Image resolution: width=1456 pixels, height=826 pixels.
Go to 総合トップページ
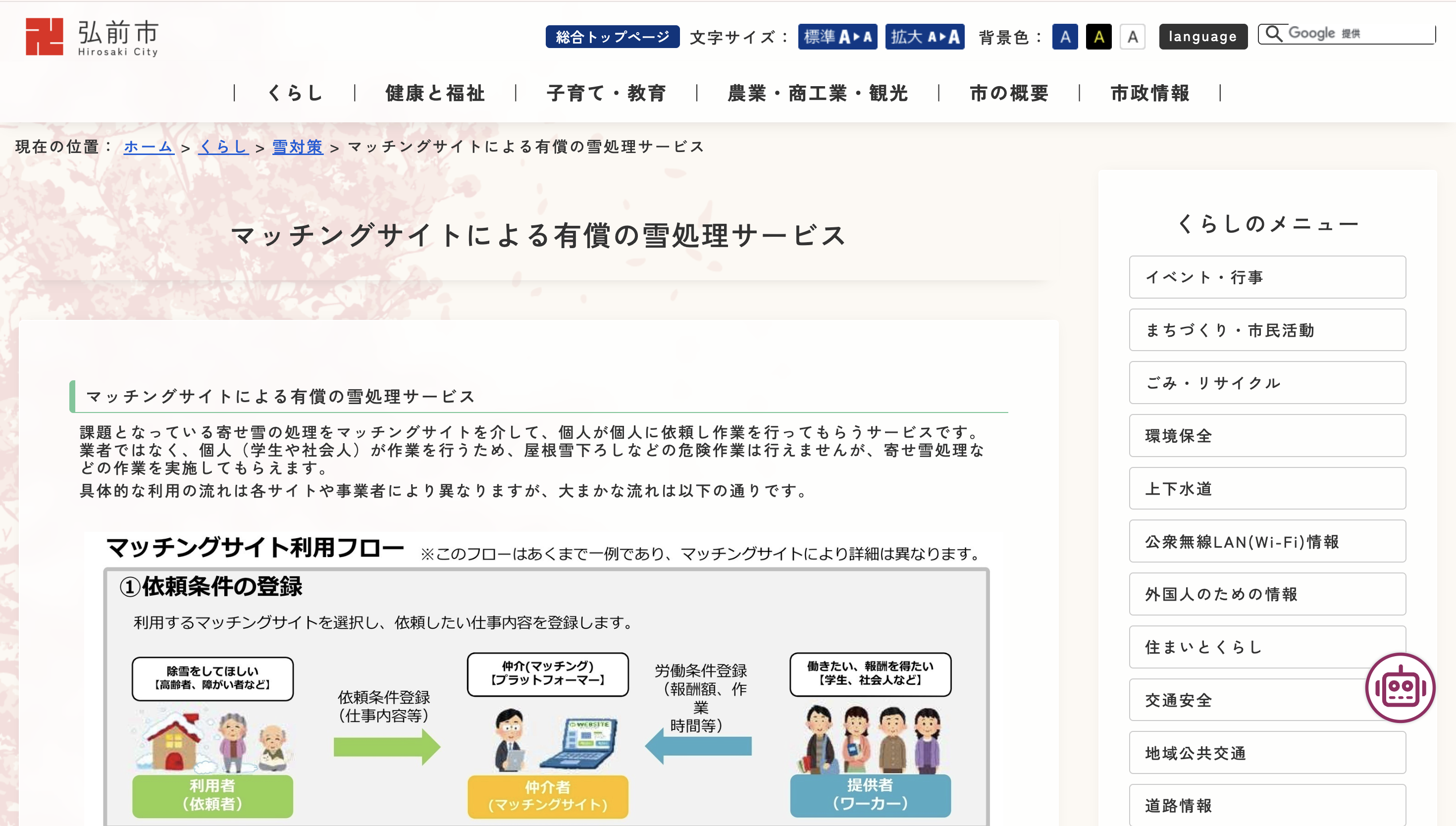(612, 37)
